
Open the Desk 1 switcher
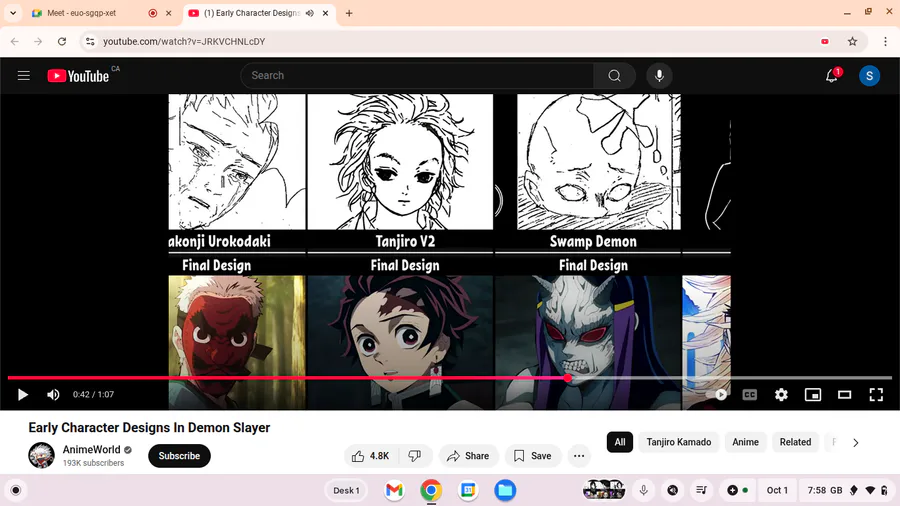tap(346, 491)
